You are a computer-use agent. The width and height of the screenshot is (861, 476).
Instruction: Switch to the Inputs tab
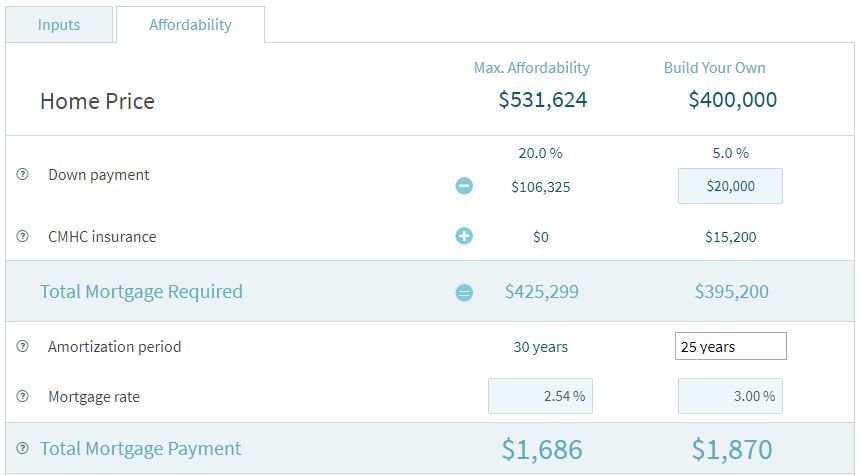click(59, 25)
